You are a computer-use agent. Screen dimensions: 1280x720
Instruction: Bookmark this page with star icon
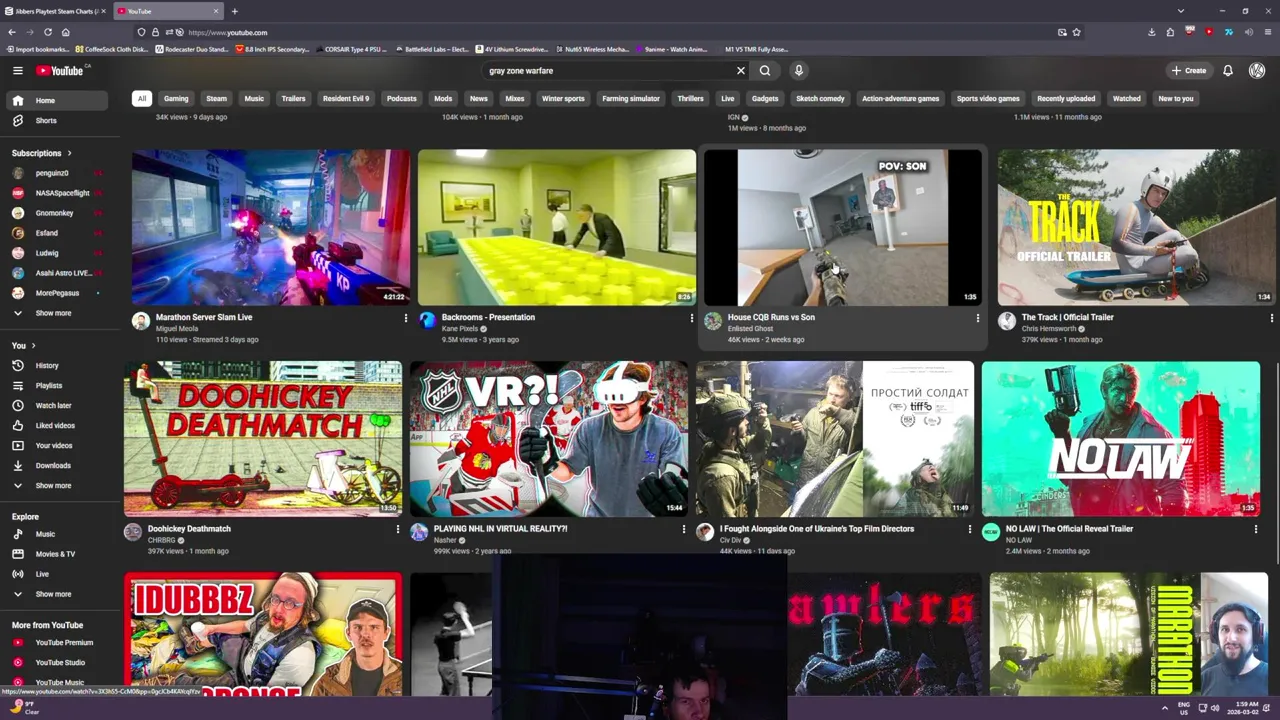(1076, 32)
